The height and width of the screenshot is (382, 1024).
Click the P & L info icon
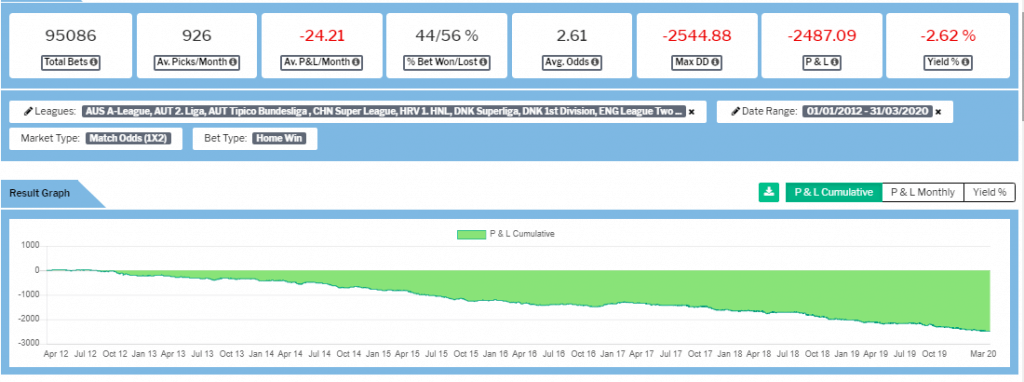834,63
